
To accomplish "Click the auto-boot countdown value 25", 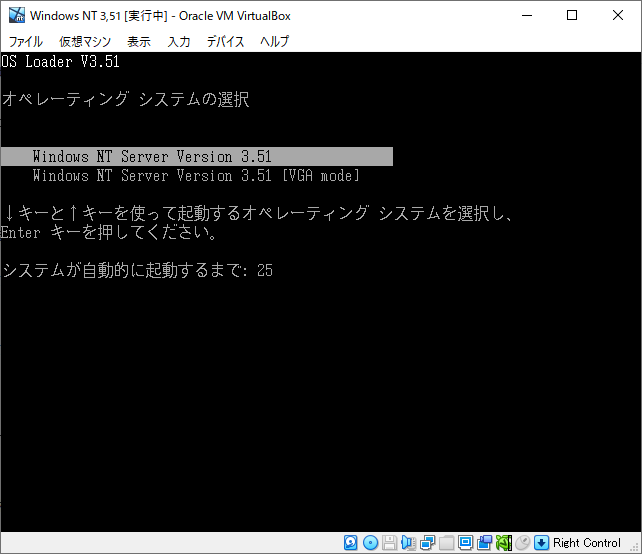I will [x=264, y=270].
